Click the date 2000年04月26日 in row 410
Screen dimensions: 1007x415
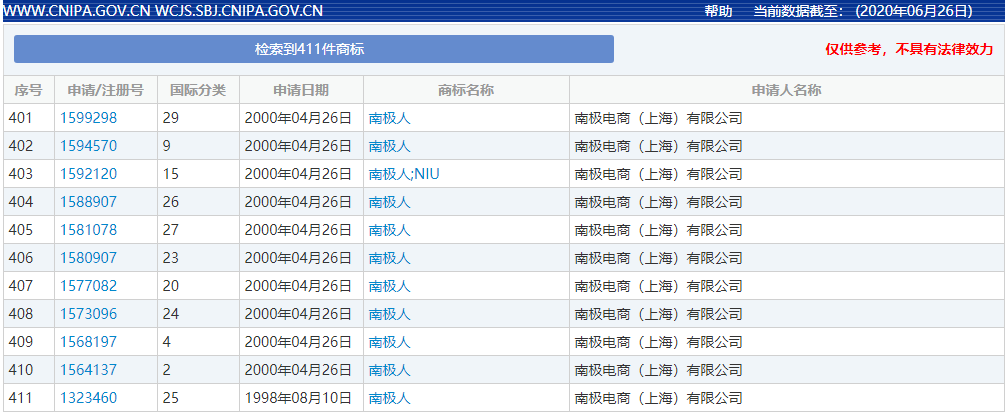pyautogui.click(x=299, y=370)
